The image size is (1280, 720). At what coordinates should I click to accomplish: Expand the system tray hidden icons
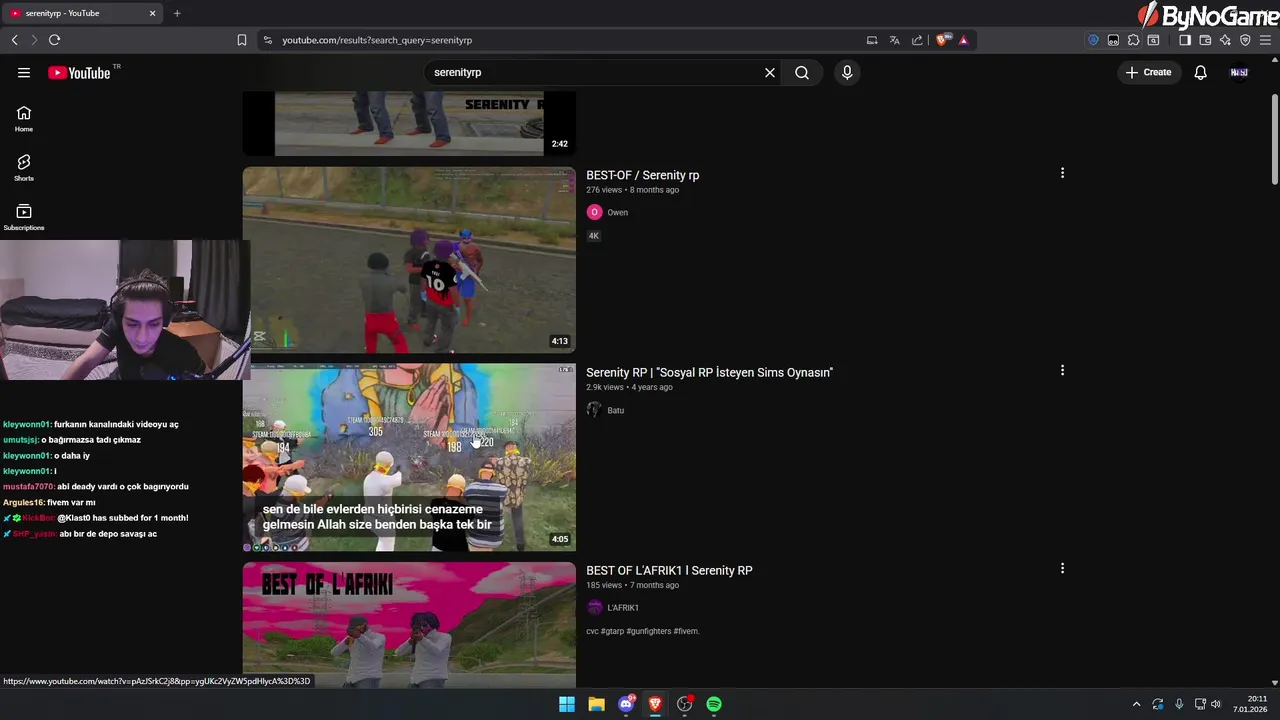[1136, 704]
